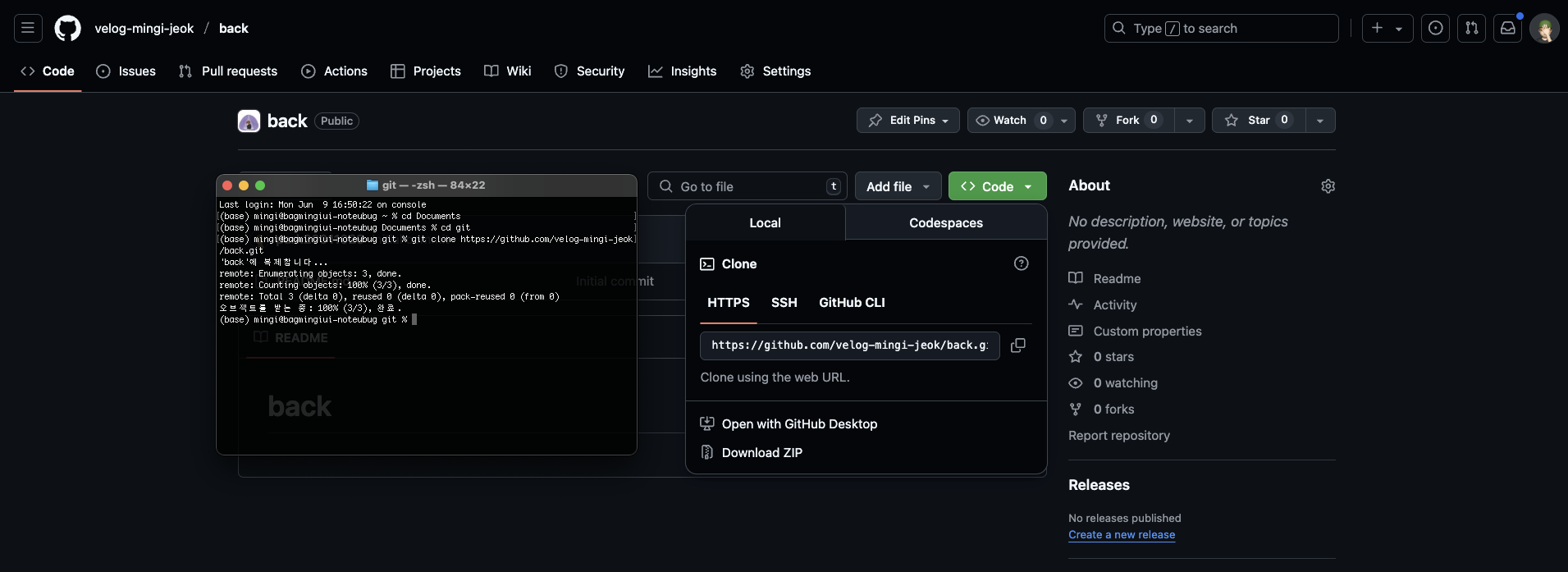Select the HTTPS clone option
This screenshot has width=1568, height=572.
tap(729, 303)
